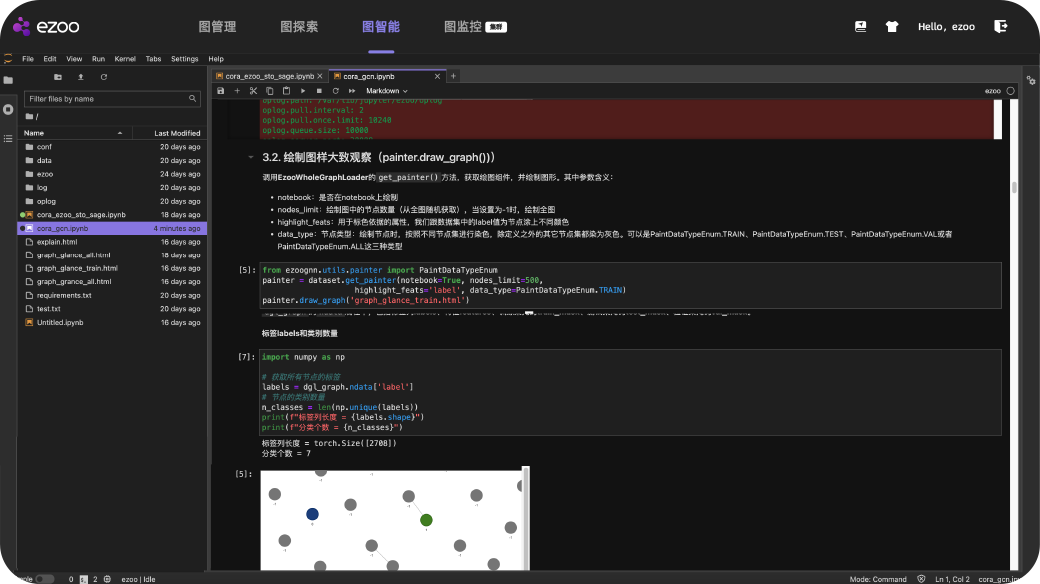Image resolution: width=1040 pixels, height=584 pixels.
Task: Open the Markdown cell type dropdown
Action: pyautogui.click(x=387, y=91)
